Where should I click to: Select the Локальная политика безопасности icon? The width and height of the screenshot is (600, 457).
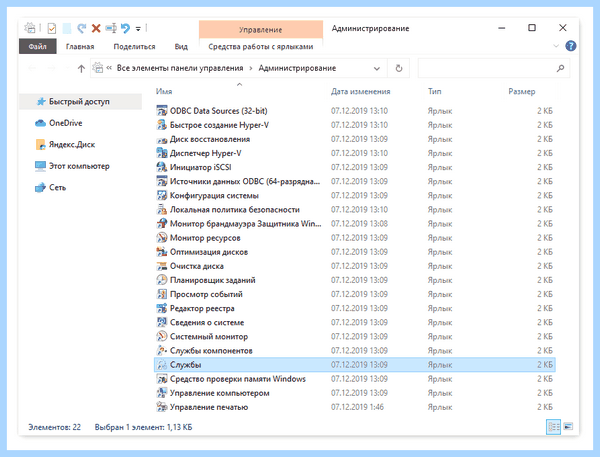[162, 210]
